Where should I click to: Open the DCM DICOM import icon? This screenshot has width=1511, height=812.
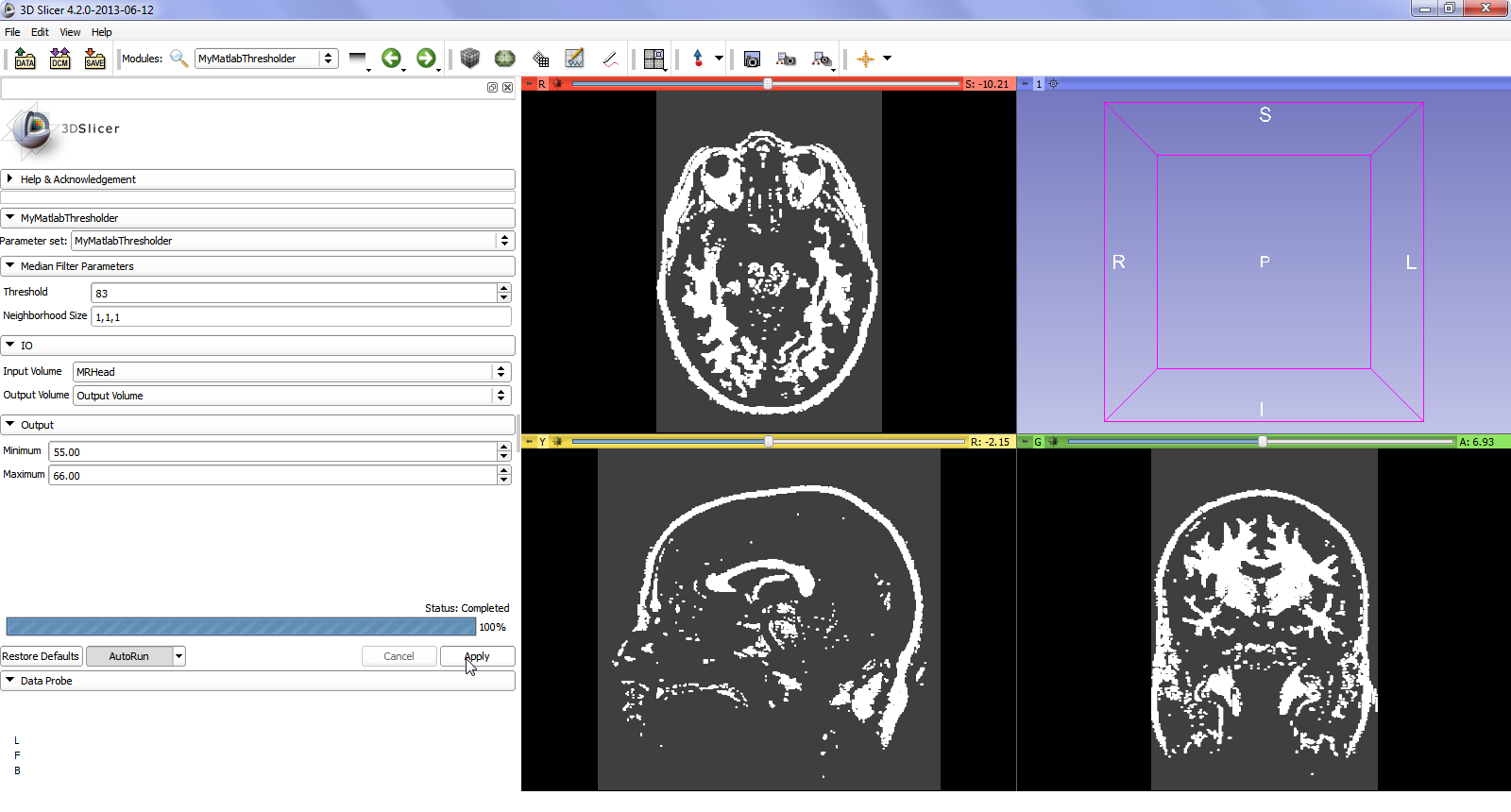click(60, 59)
